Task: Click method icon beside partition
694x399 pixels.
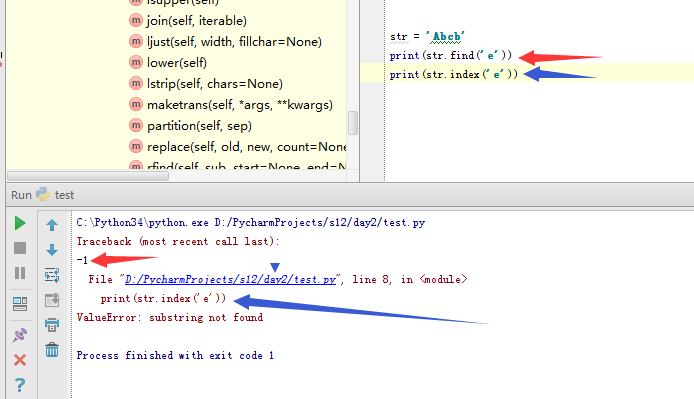Action: click(136, 125)
